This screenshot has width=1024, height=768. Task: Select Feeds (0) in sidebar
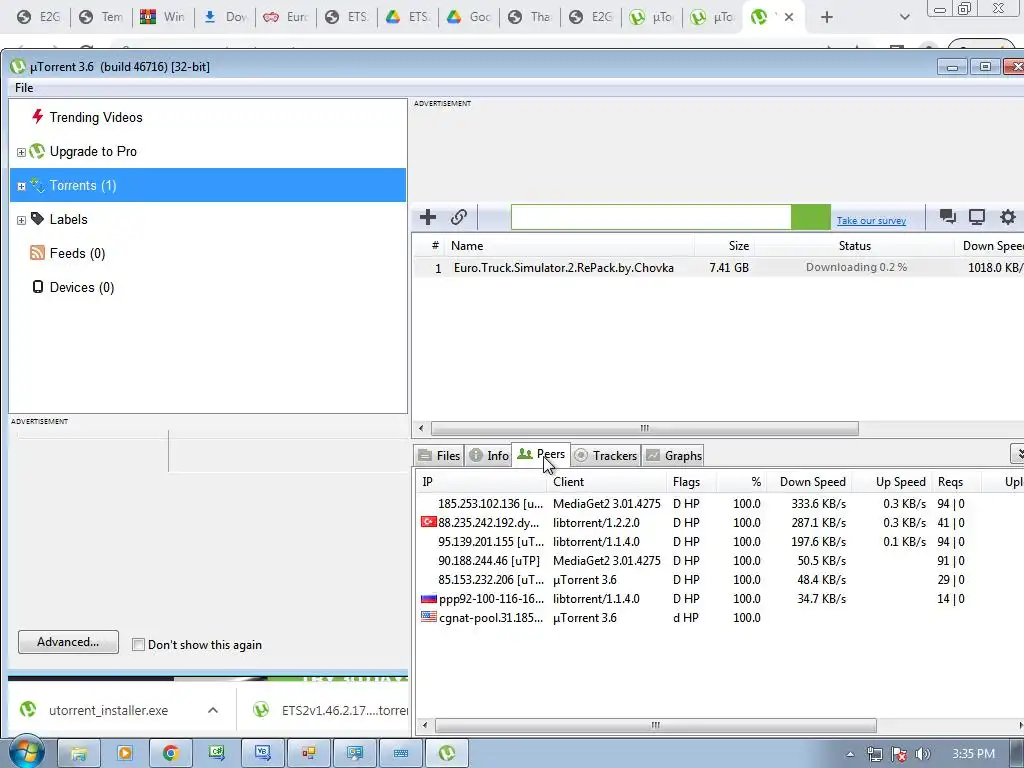77,253
